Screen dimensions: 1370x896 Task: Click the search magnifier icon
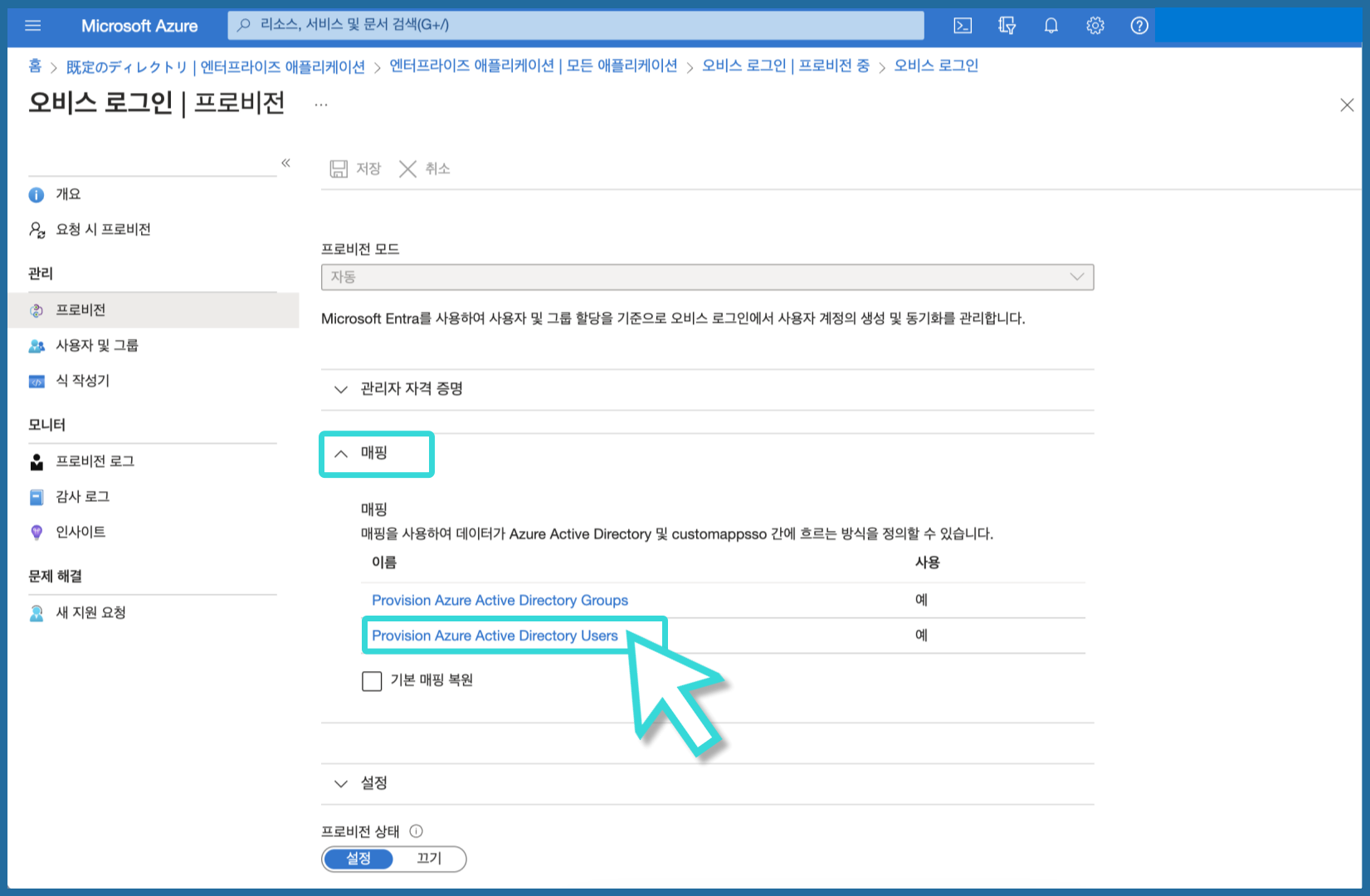(244, 25)
